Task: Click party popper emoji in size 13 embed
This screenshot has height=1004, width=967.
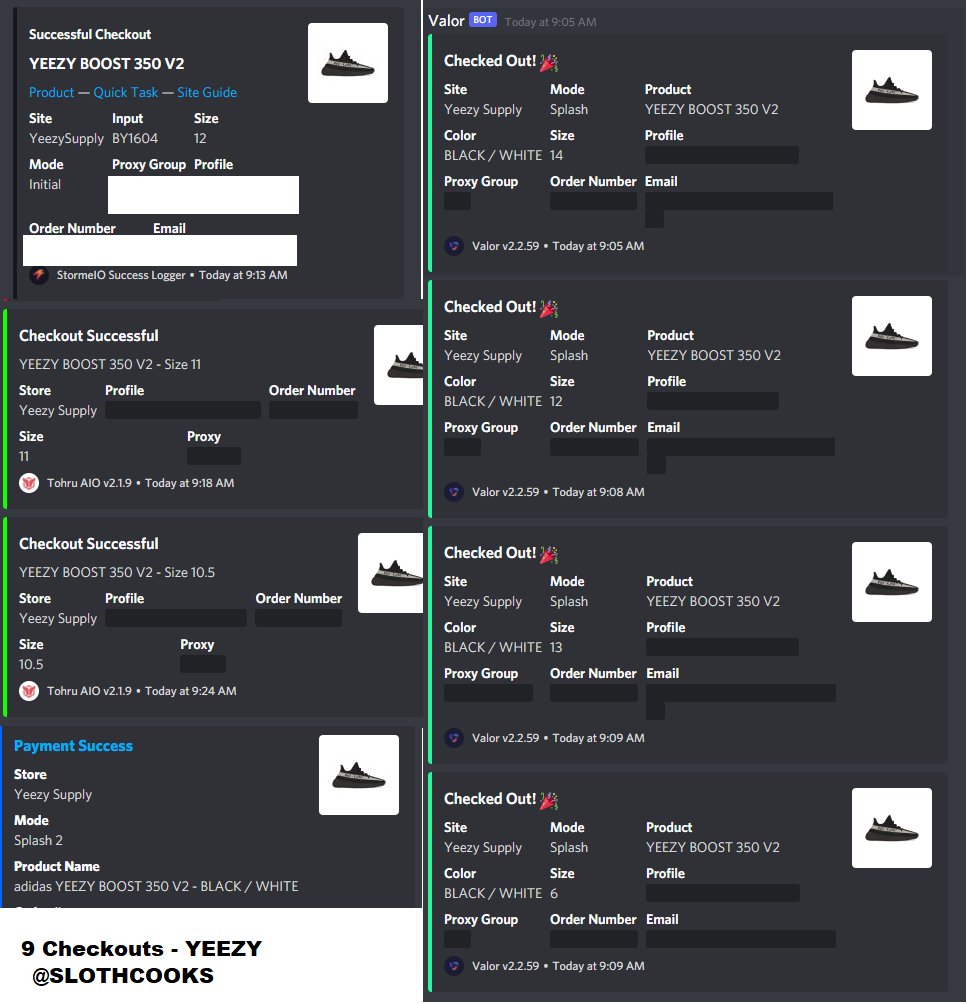Action: click(549, 555)
